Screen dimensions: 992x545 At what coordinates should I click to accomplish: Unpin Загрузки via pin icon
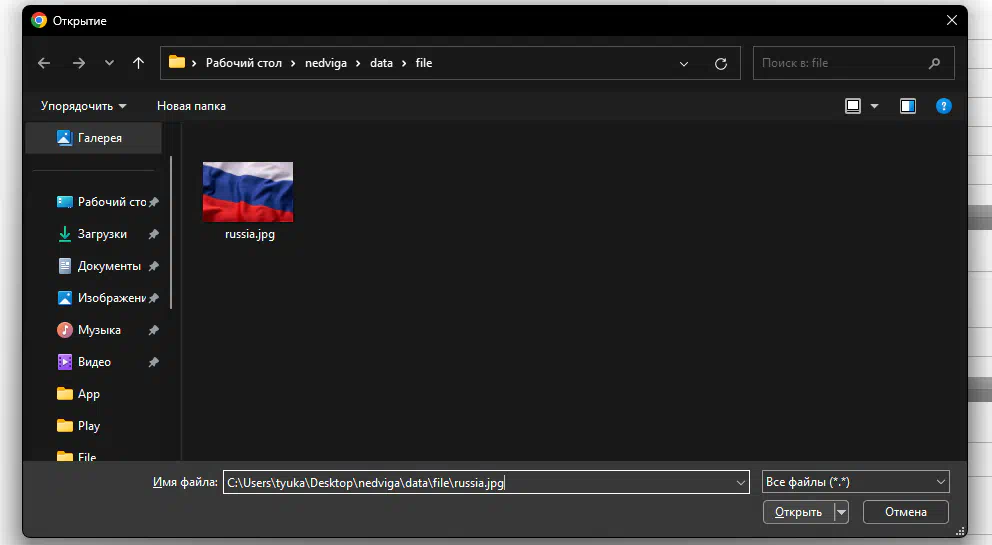tap(153, 234)
